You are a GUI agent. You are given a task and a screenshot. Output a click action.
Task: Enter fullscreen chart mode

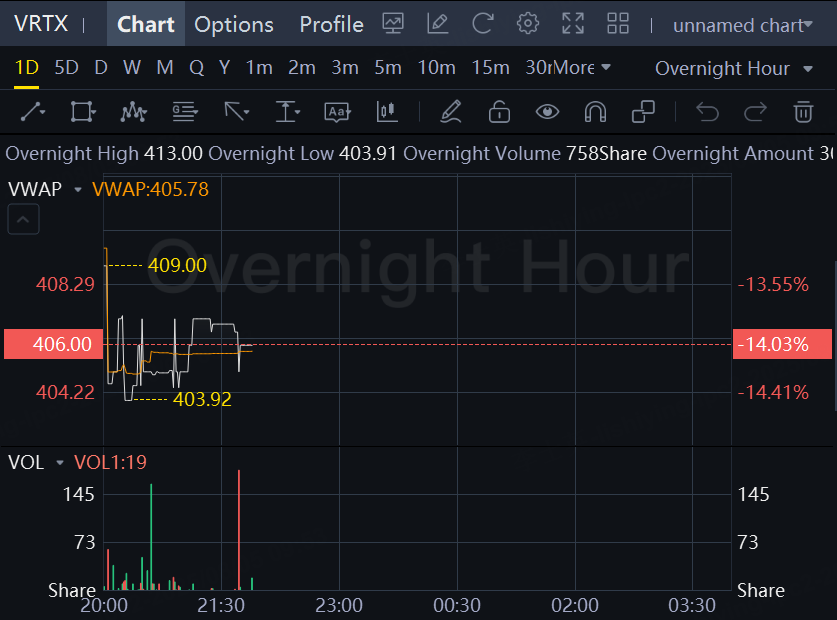click(573, 24)
